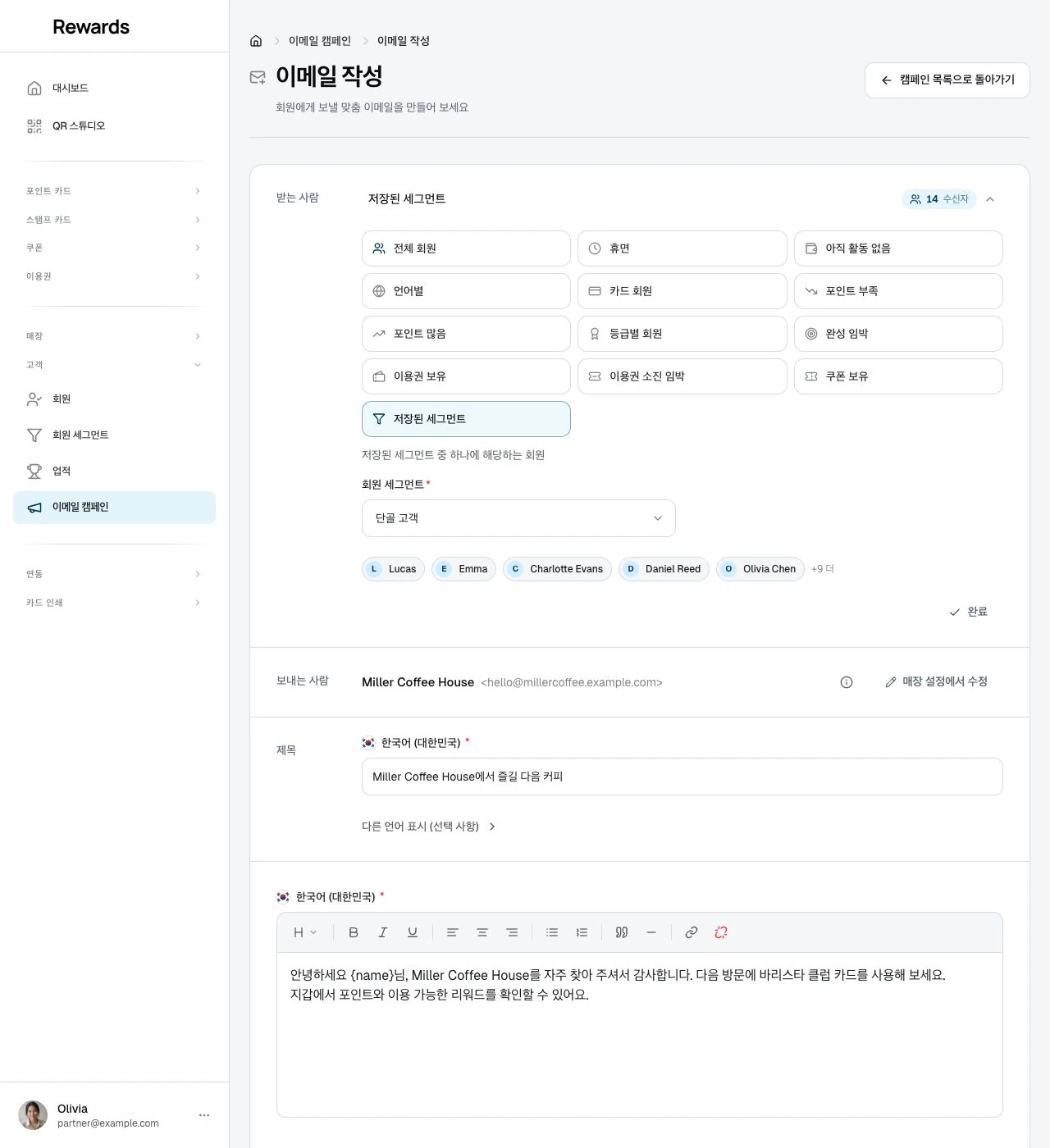Expand the 스탬프 카드 sidebar group
This screenshot has height=1148, width=1050.
click(x=114, y=220)
